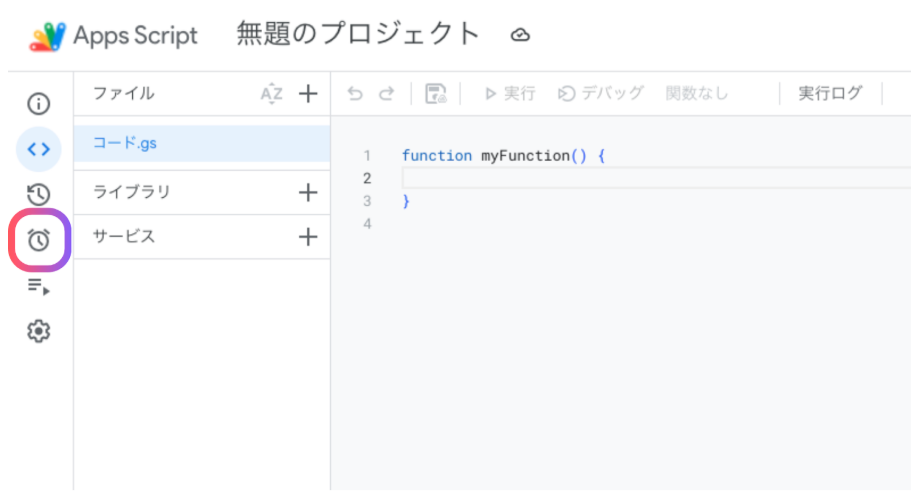Screen dimensions: 922x502
Task: Click the undo arrow in toolbar
Action: (355, 94)
